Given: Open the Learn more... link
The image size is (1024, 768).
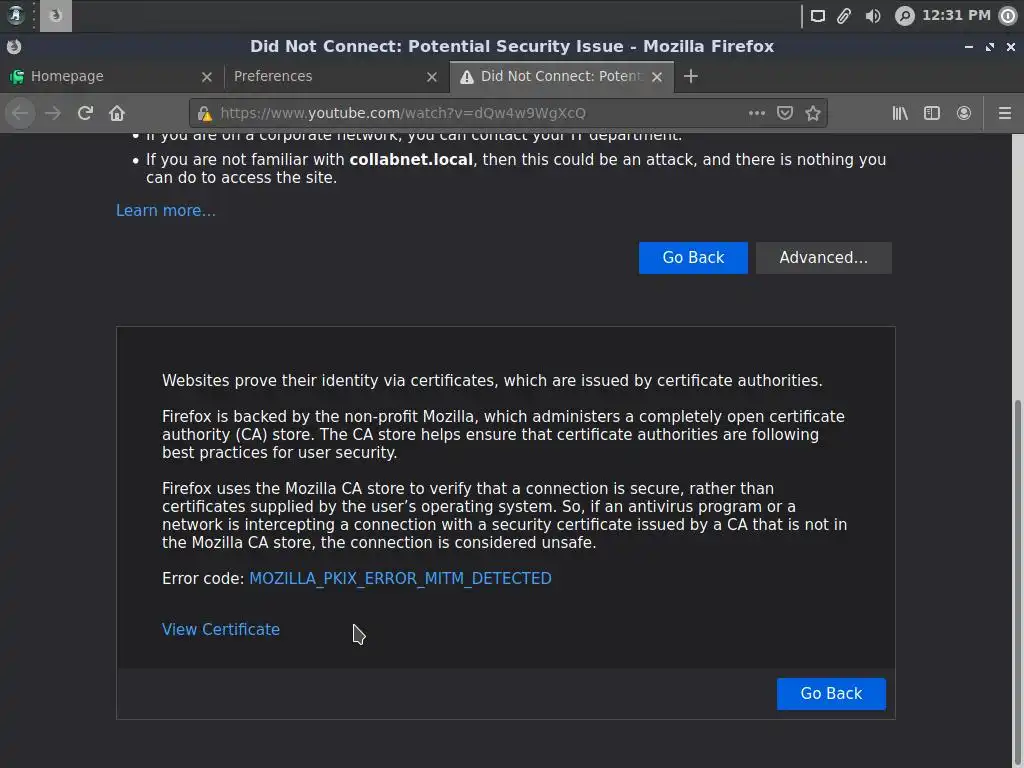Looking at the screenshot, I should pyautogui.click(x=166, y=210).
